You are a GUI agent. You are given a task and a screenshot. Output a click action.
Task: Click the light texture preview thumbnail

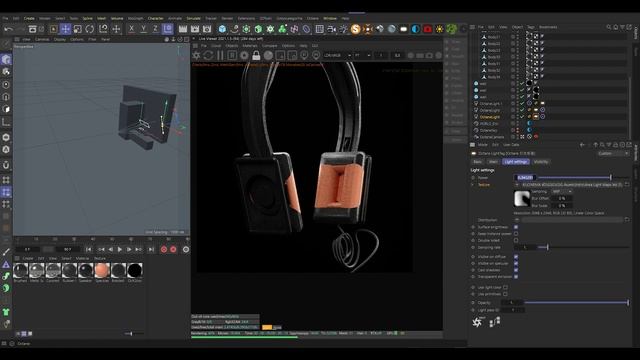tap(522, 199)
